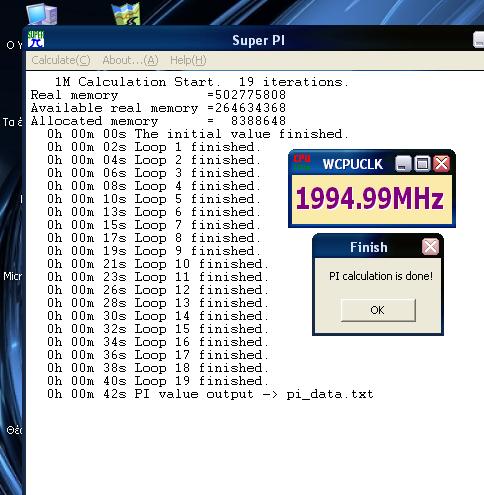Click the 'Loop 1 finished' line

[154, 147]
